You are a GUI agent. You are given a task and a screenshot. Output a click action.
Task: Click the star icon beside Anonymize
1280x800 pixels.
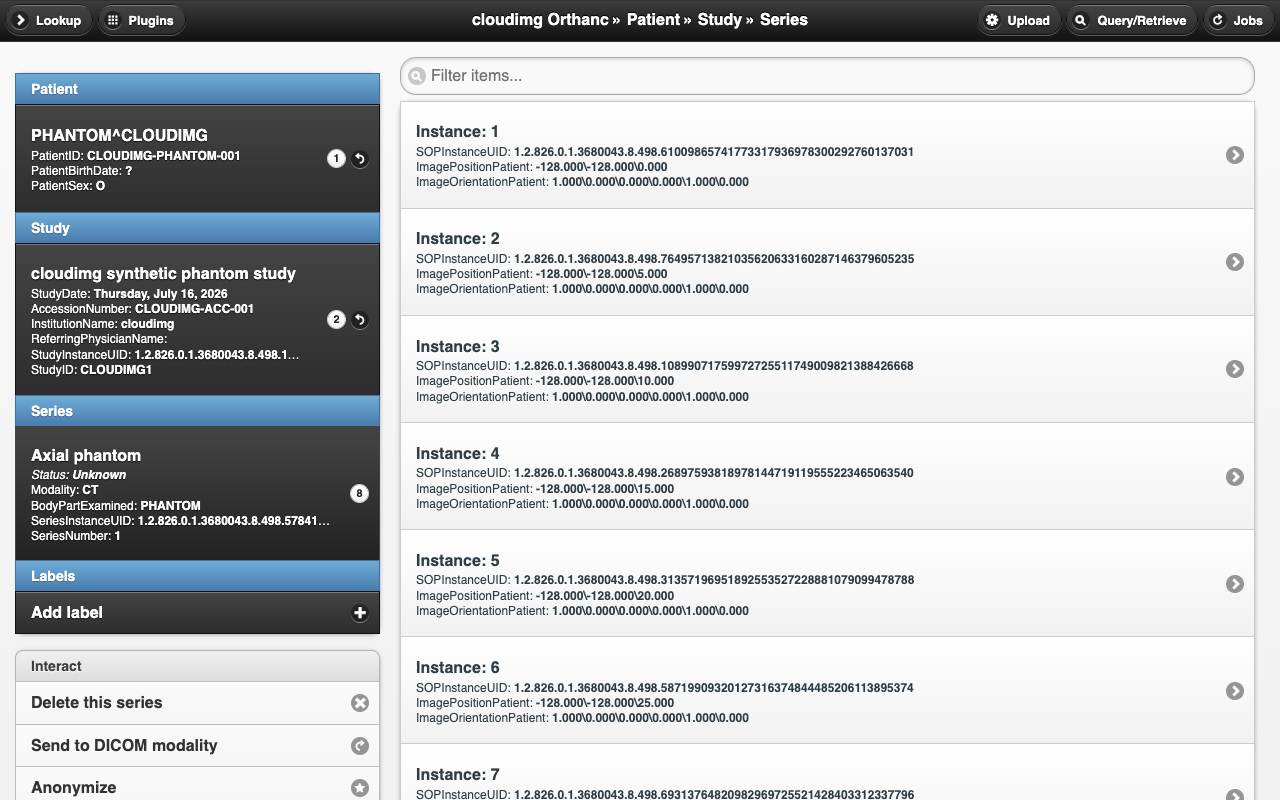point(360,788)
